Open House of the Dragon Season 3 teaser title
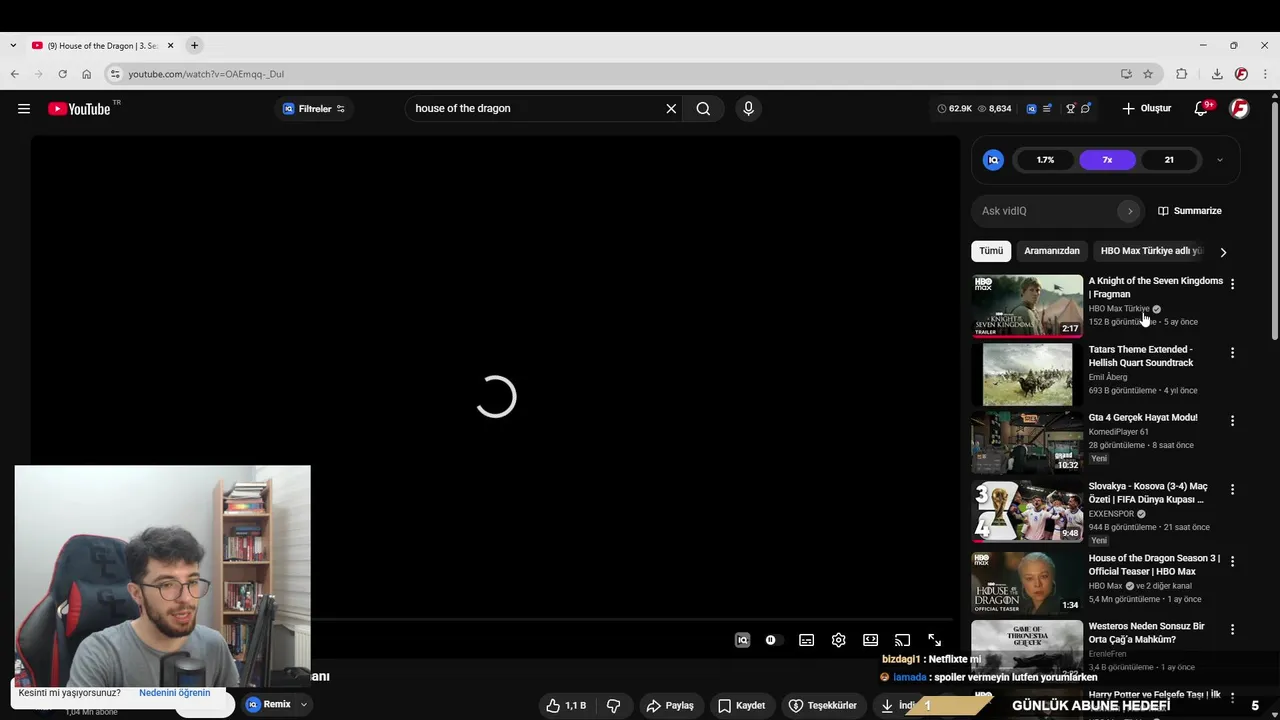 pyautogui.click(x=1154, y=565)
